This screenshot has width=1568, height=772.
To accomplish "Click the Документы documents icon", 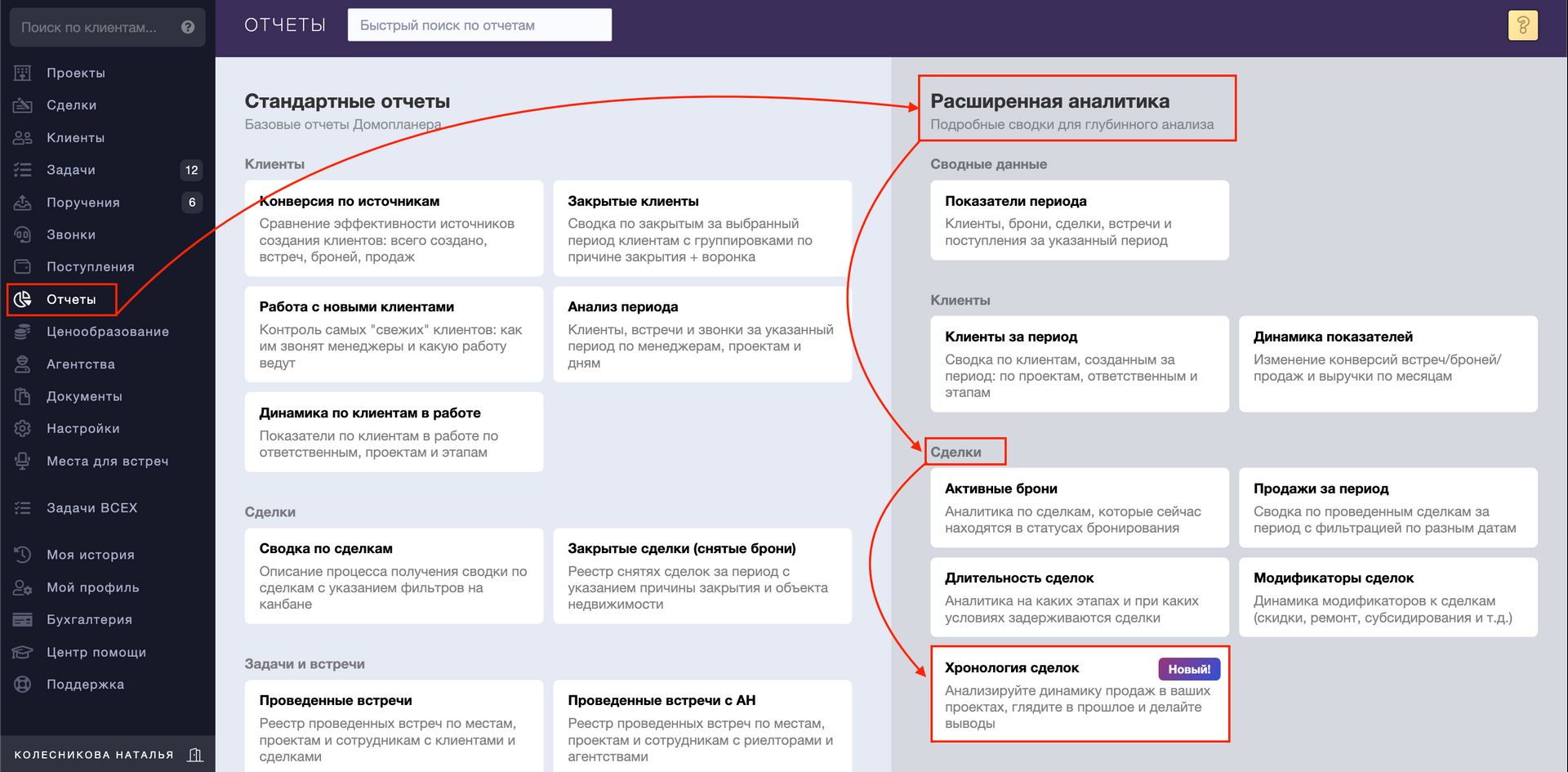I will (x=23, y=396).
